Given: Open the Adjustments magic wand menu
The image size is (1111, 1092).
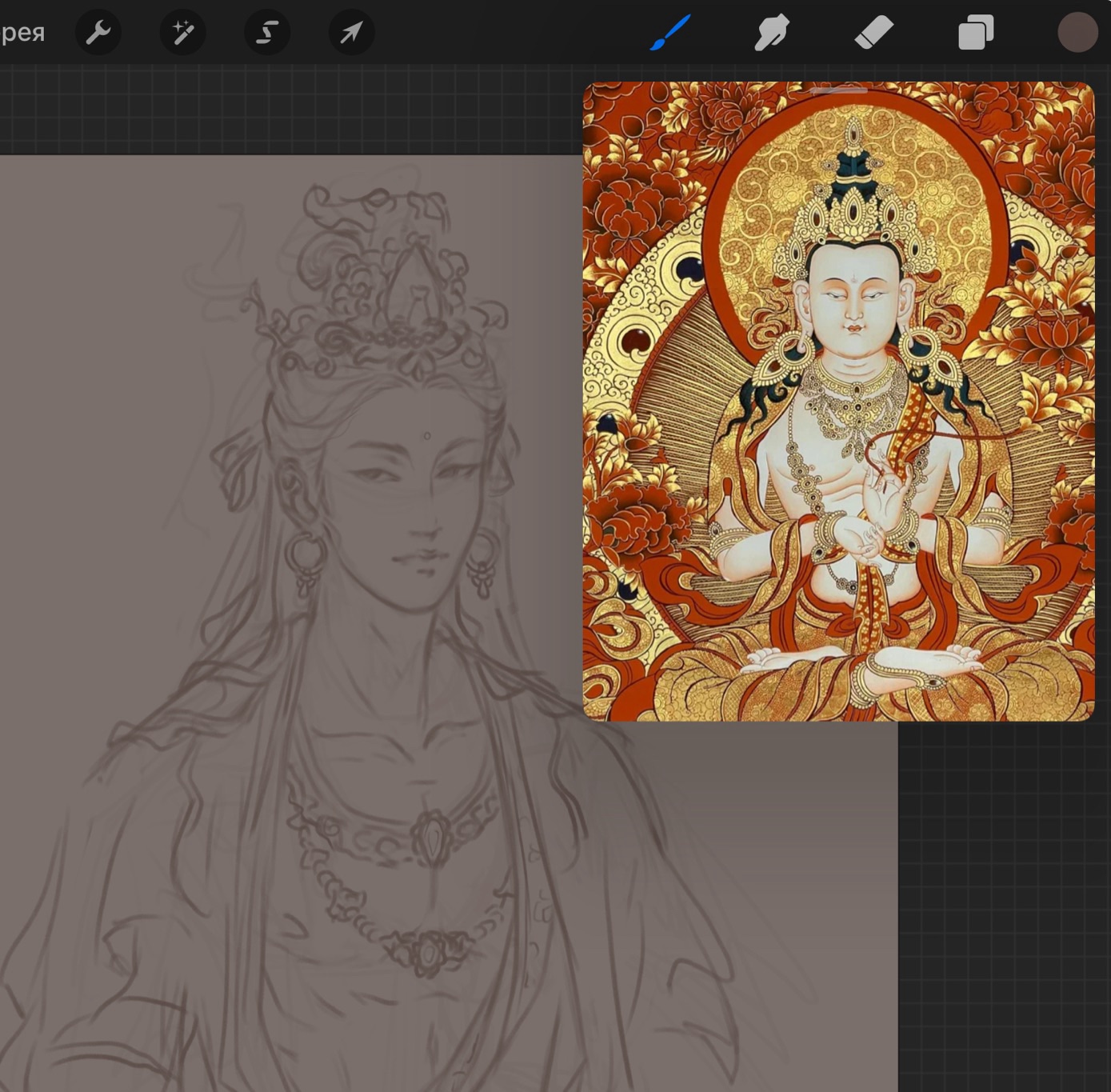Looking at the screenshot, I should coord(182,33).
